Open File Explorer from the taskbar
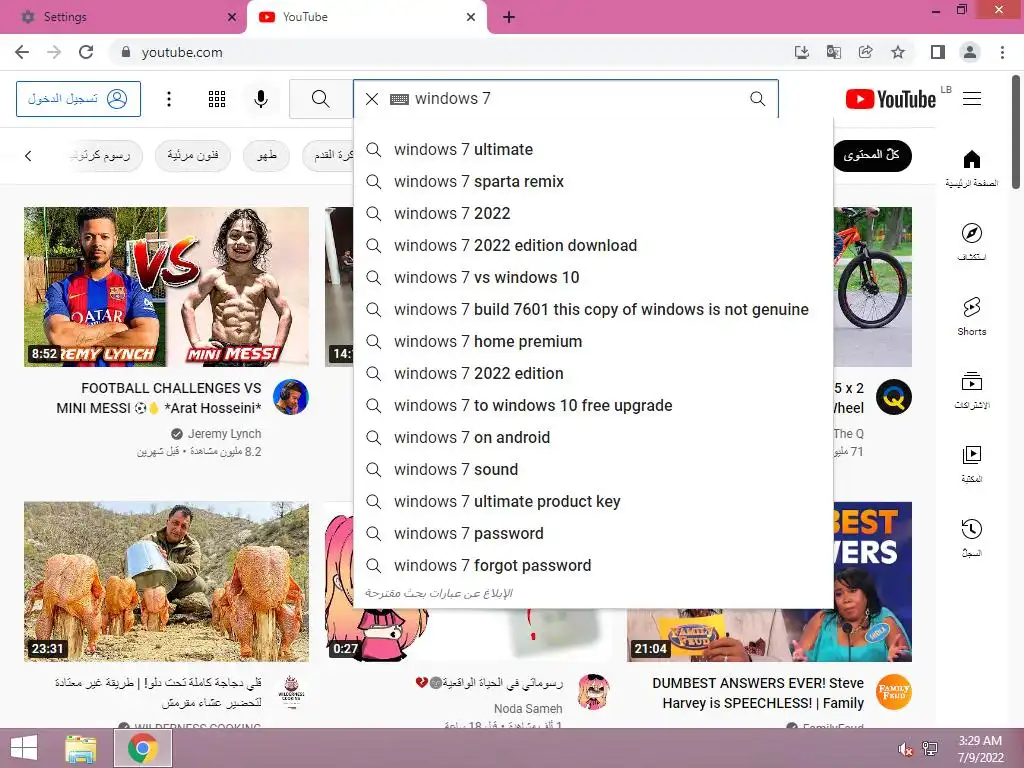Viewport: 1024px width, 768px height. coord(81,748)
